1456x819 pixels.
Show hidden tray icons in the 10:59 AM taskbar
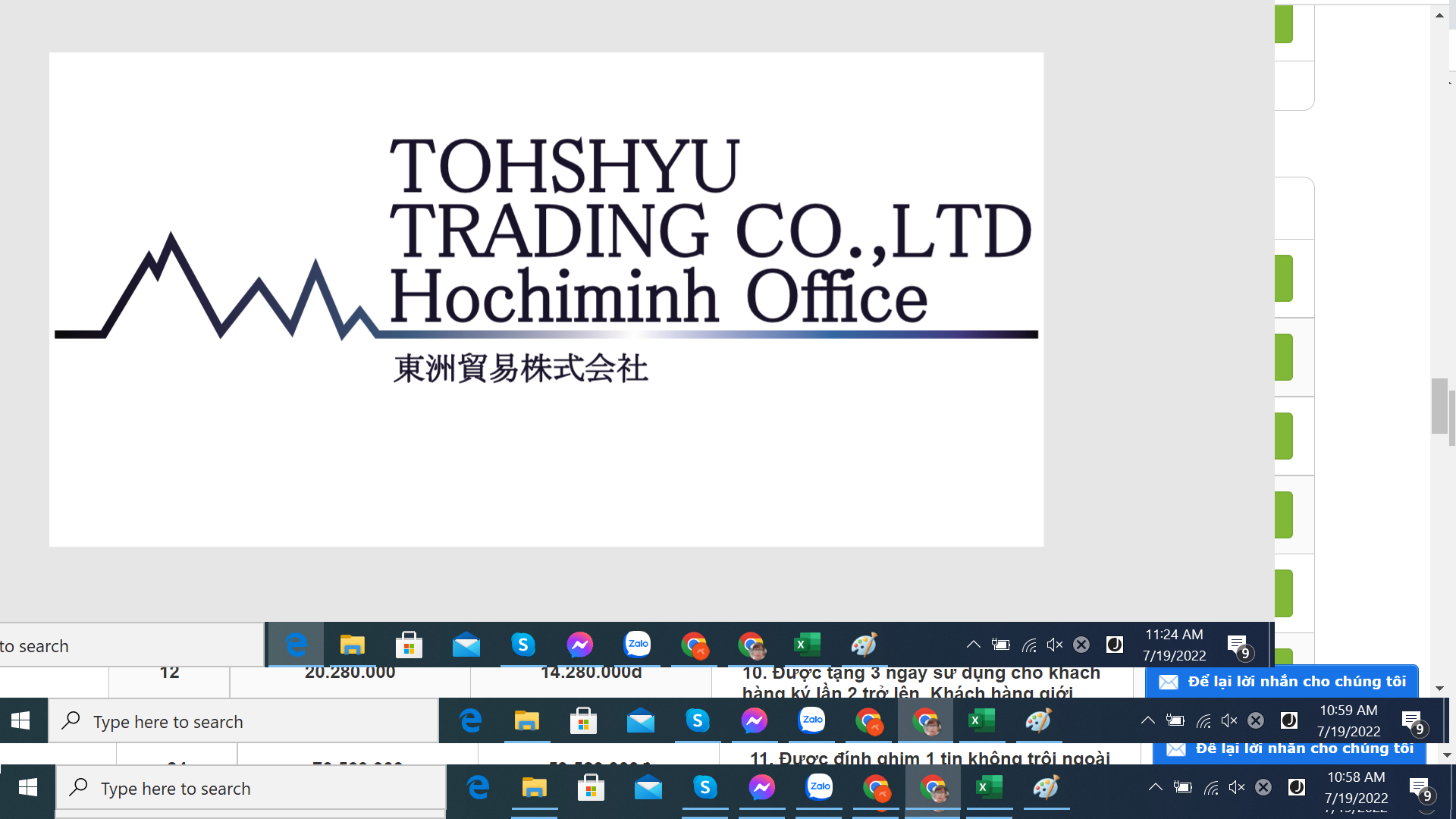click(x=1147, y=720)
